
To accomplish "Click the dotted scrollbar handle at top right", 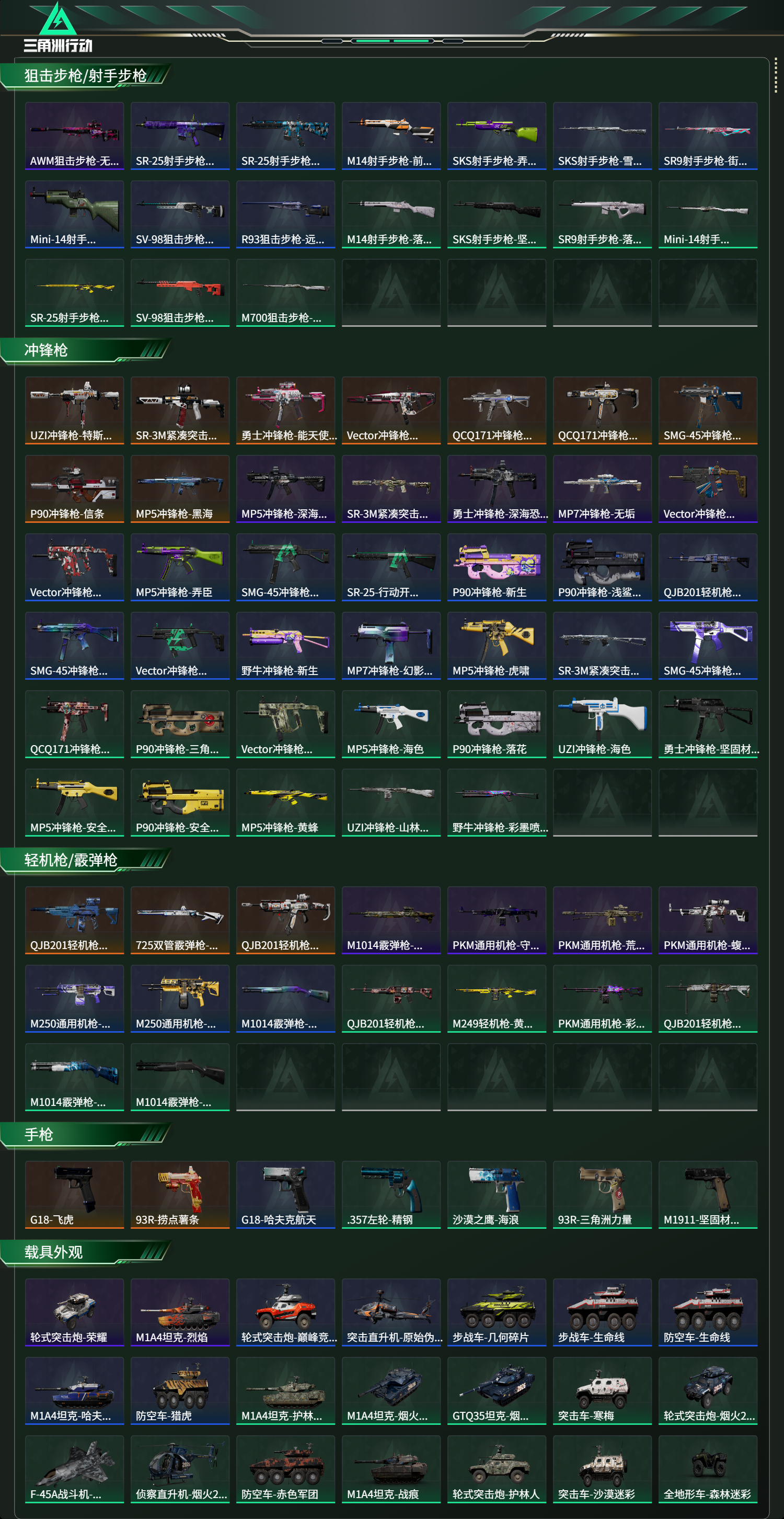I will (776, 75).
